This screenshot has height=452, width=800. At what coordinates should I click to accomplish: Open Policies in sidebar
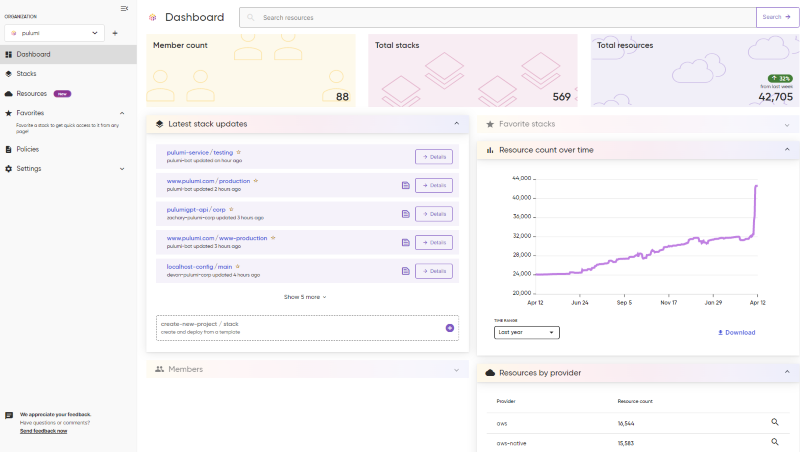tap(28, 149)
